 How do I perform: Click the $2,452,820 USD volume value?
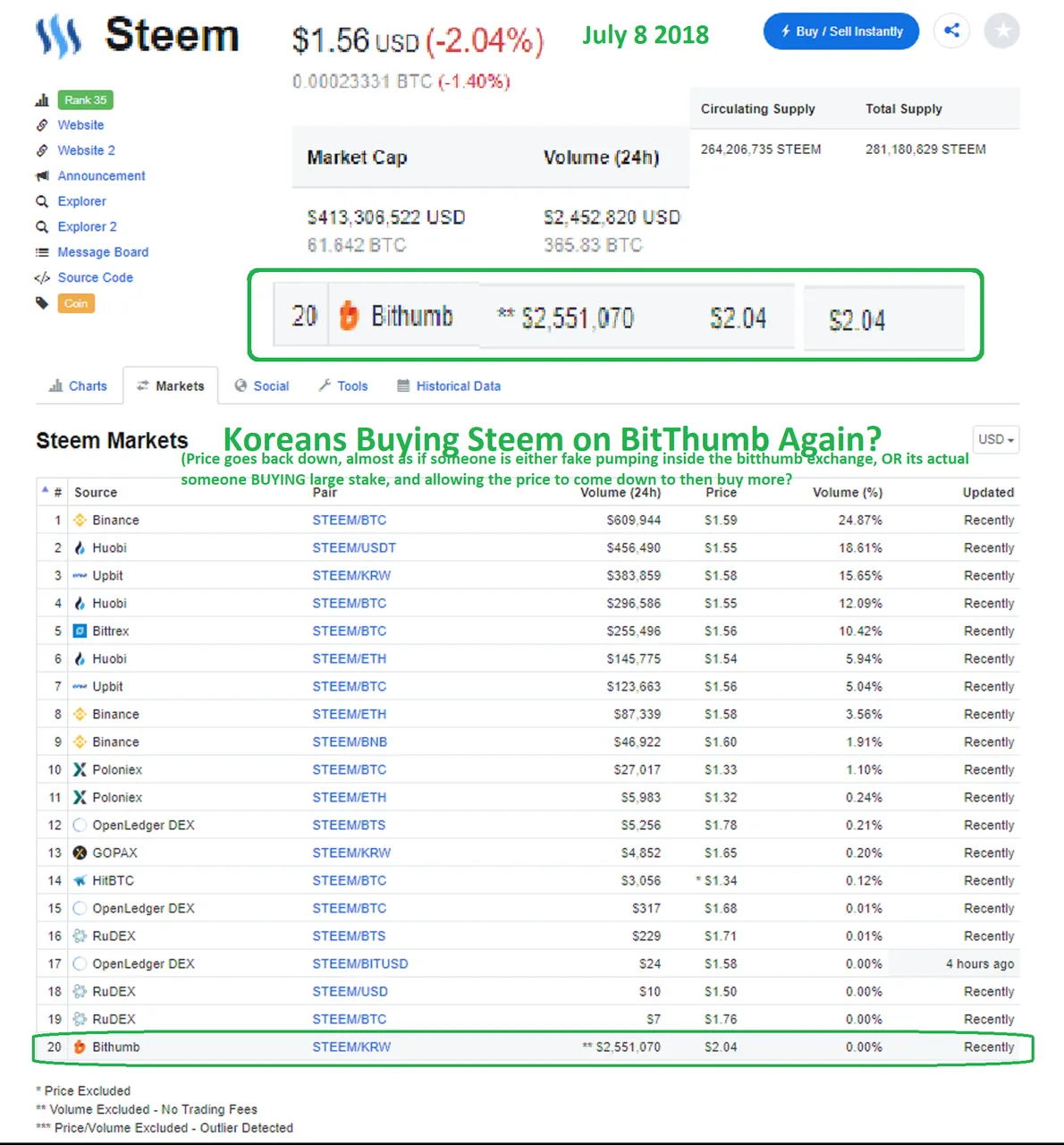pos(612,217)
